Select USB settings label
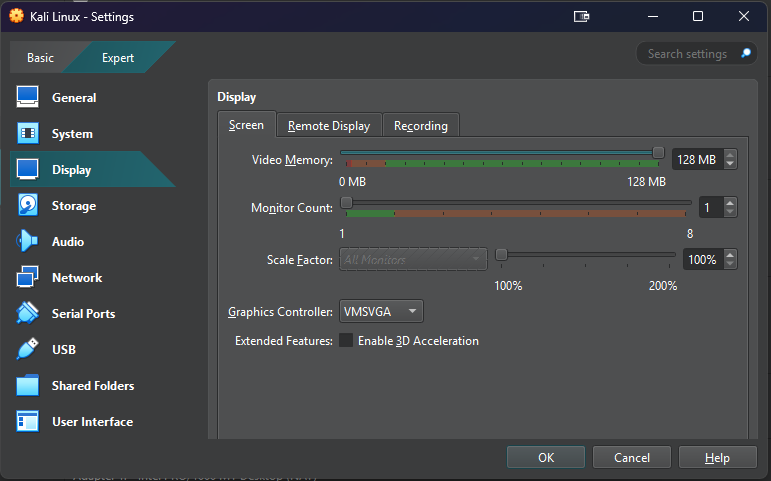This screenshot has width=771, height=481. click(x=64, y=349)
